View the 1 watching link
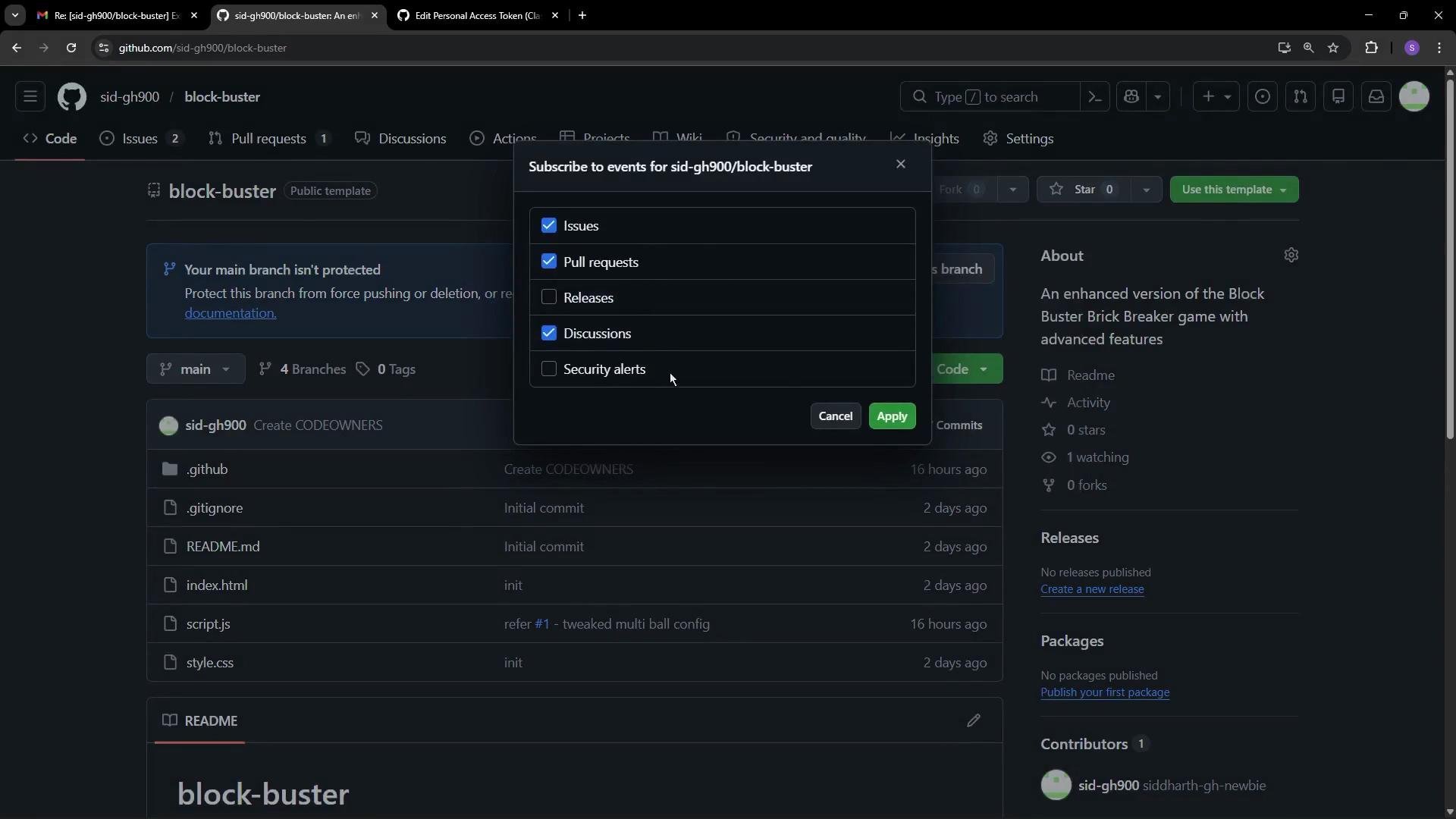The width and height of the screenshot is (1456, 819). [x=1097, y=457]
